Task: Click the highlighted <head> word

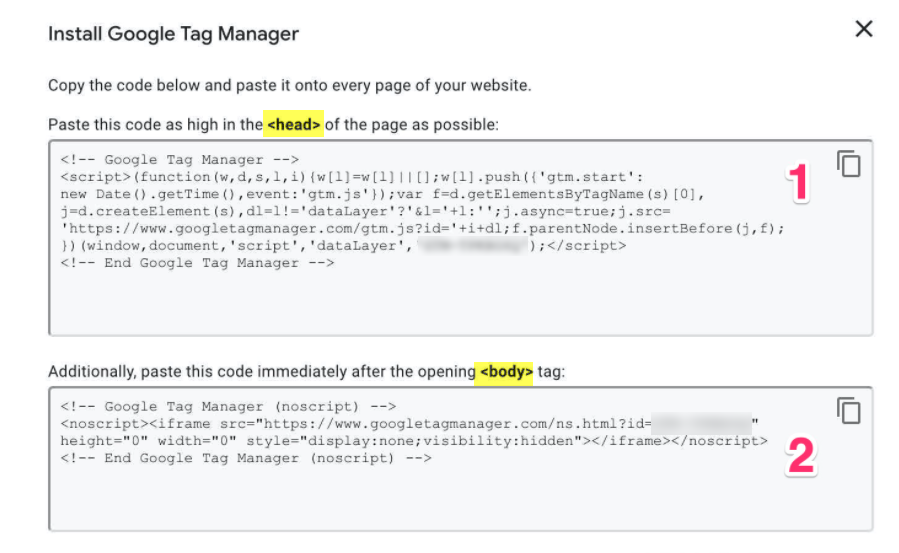Action: [294, 124]
